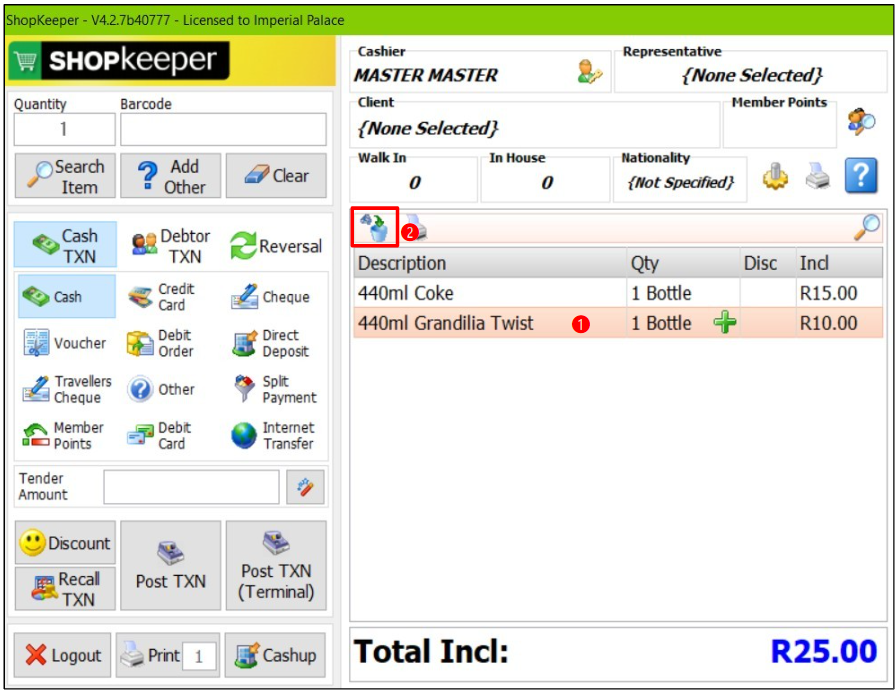
Task: Choose Direct Deposit payment method
Action: point(270,343)
